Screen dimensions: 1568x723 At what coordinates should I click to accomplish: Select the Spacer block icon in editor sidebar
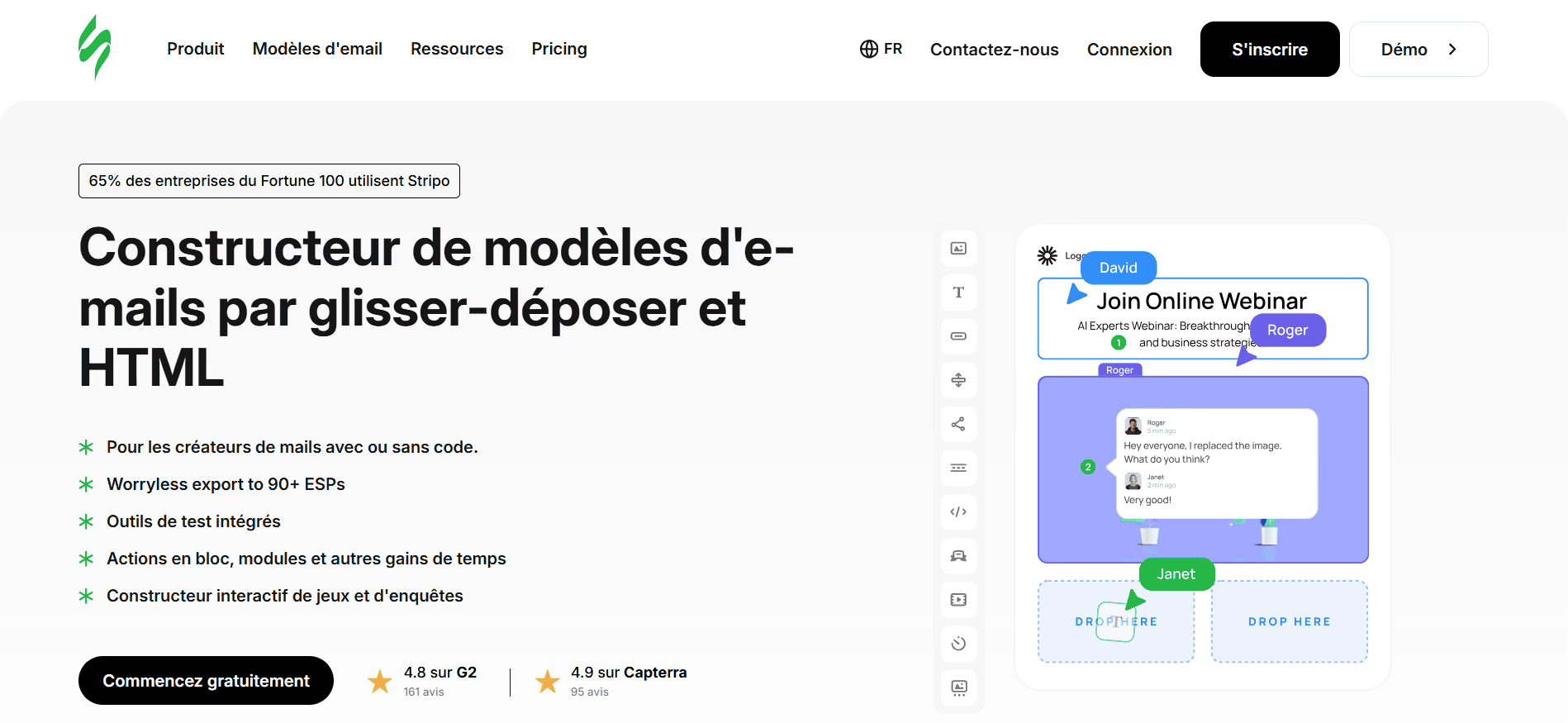click(x=958, y=380)
